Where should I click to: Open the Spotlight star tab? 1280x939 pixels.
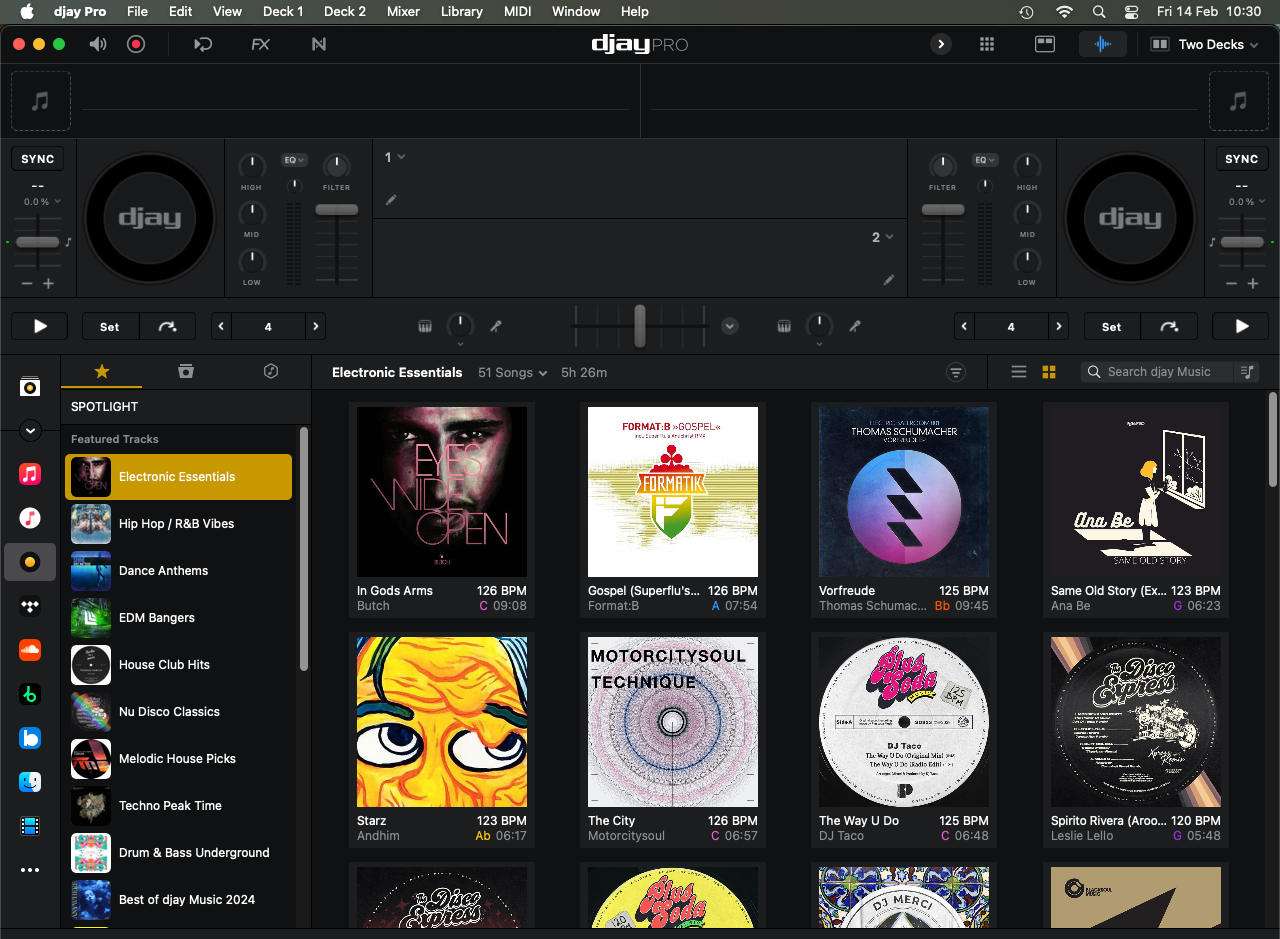(x=101, y=371)
